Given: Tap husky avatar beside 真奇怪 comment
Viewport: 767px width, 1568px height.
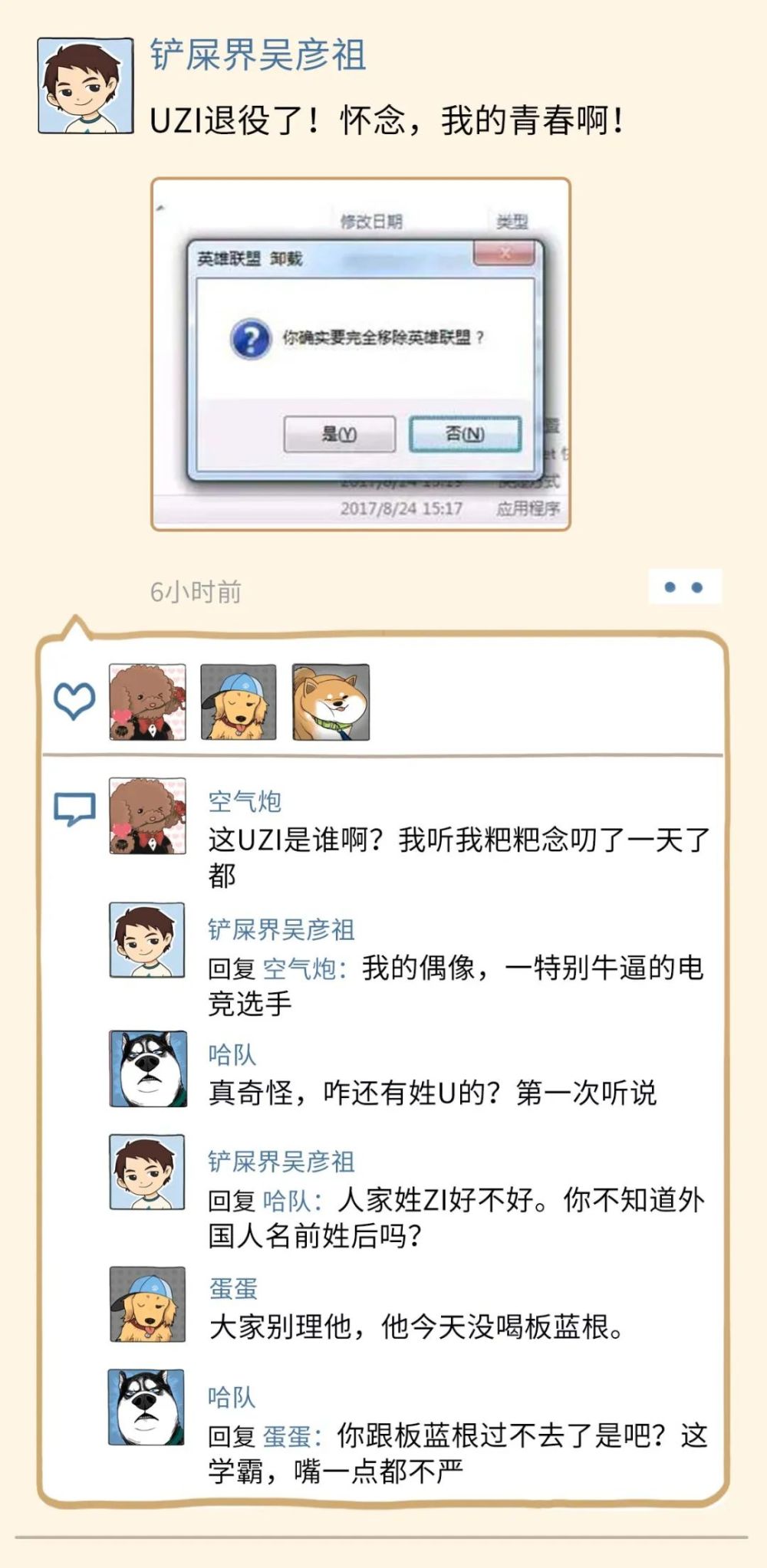Looking at the screenshot, I should (x=148, y=1069).
